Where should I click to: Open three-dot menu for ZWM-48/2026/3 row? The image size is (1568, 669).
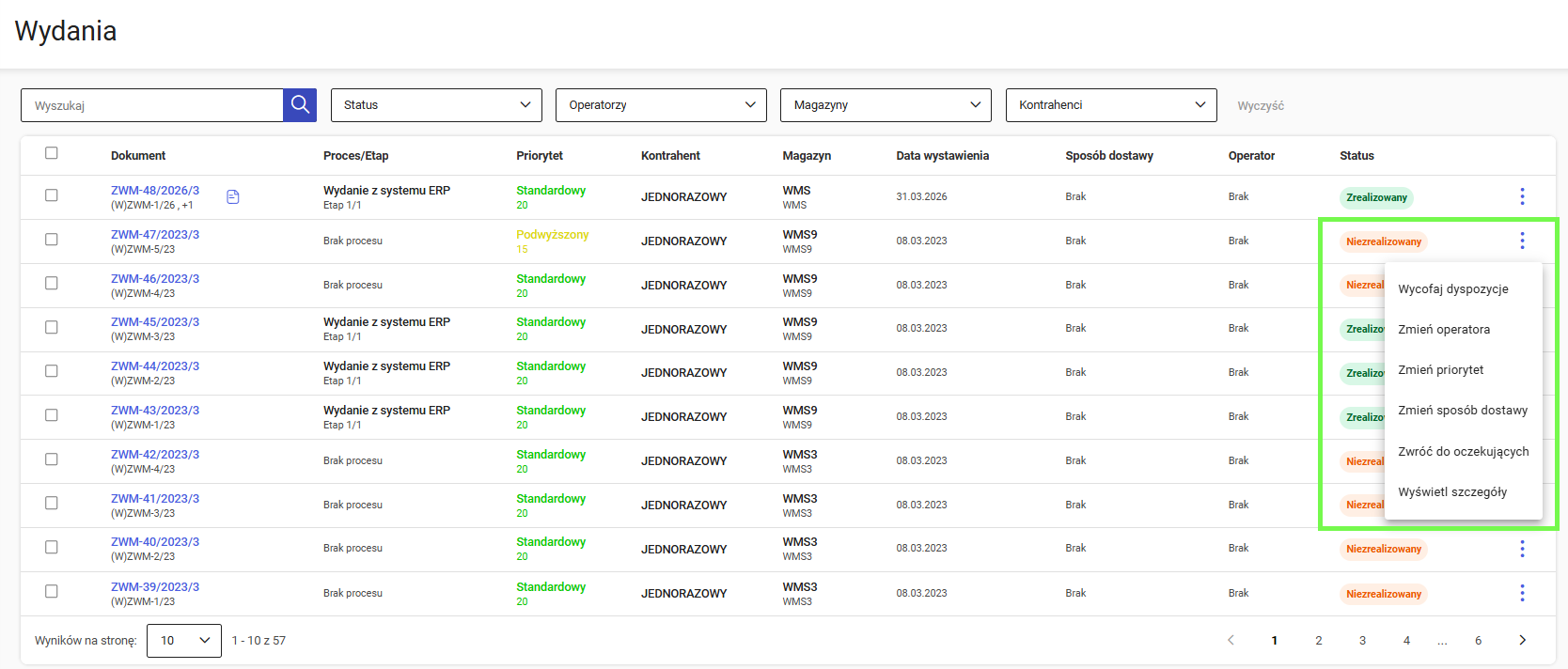point(1522,196)
